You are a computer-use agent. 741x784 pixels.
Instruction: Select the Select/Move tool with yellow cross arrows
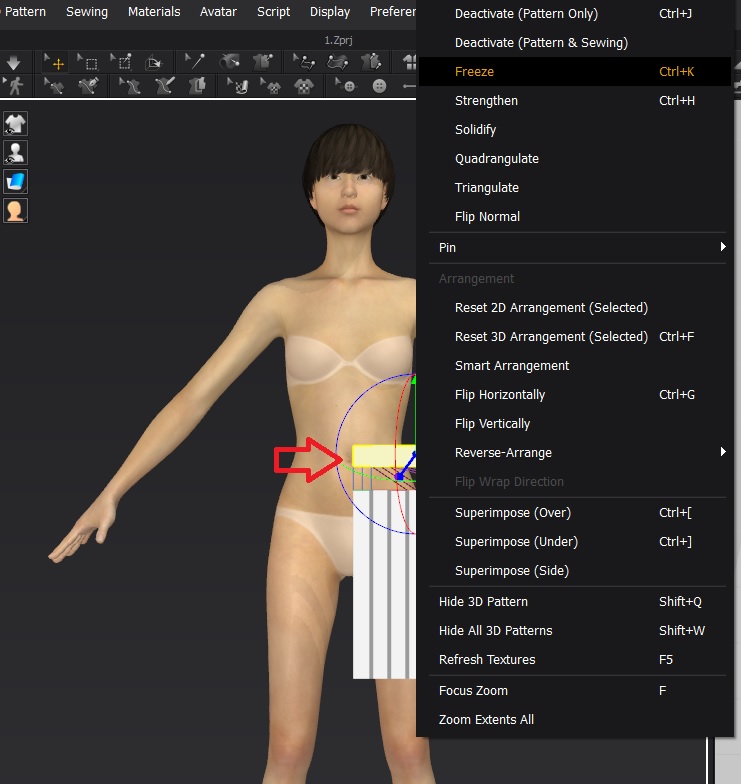(54, 62)
